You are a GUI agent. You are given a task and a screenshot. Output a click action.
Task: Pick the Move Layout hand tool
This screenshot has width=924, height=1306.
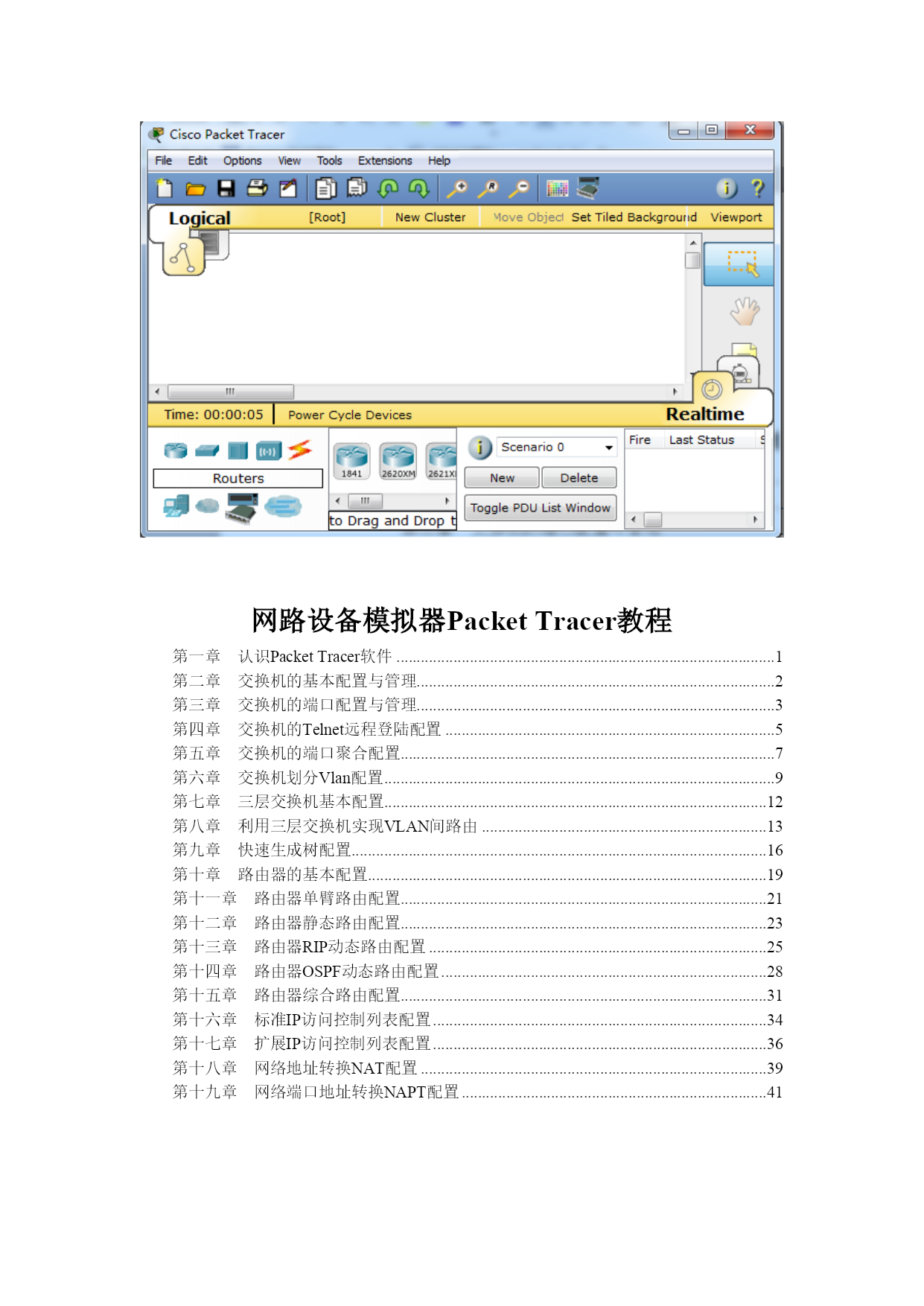(745, 311)
